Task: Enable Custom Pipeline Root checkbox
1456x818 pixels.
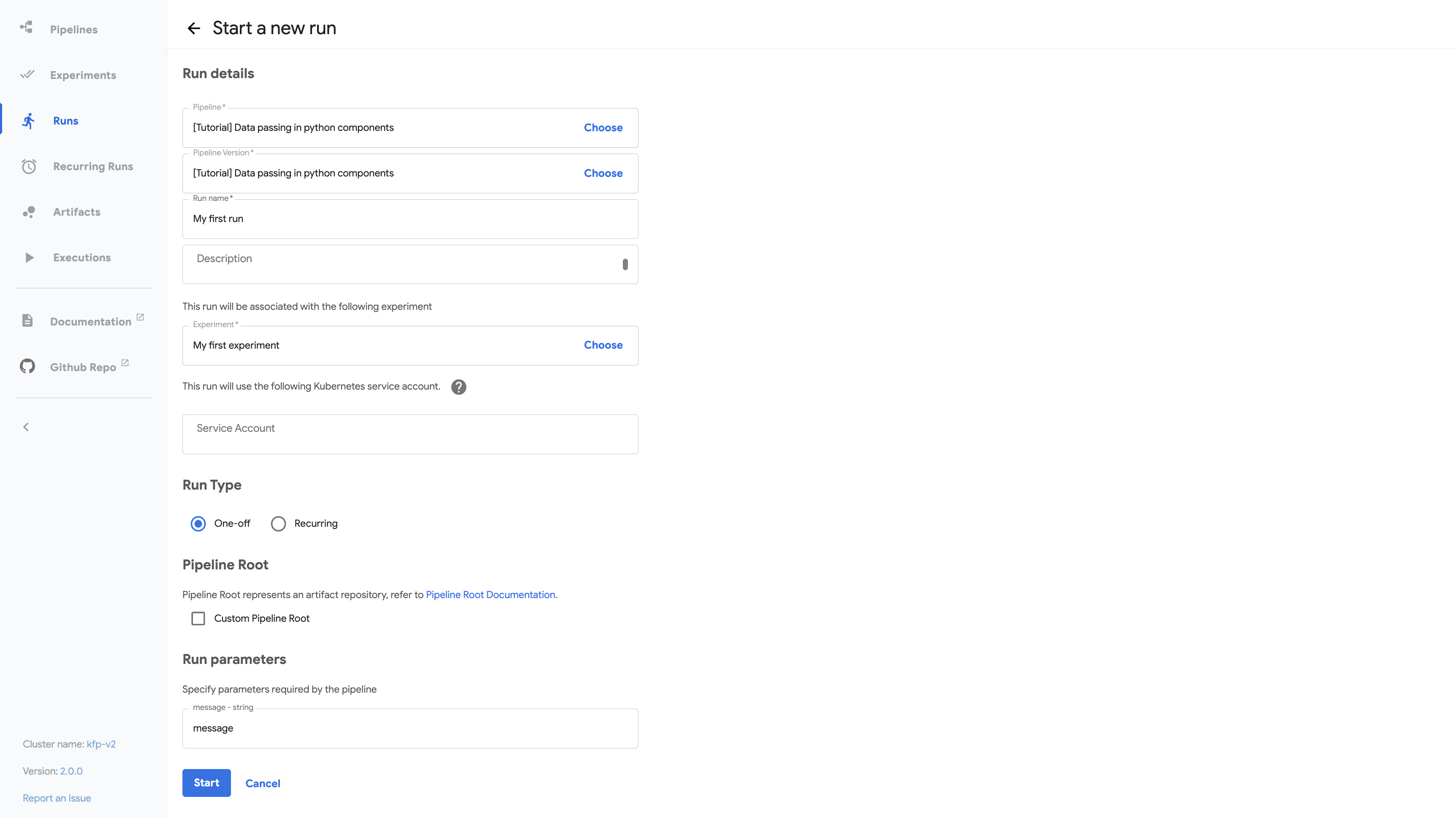Action: coord(198,617)
